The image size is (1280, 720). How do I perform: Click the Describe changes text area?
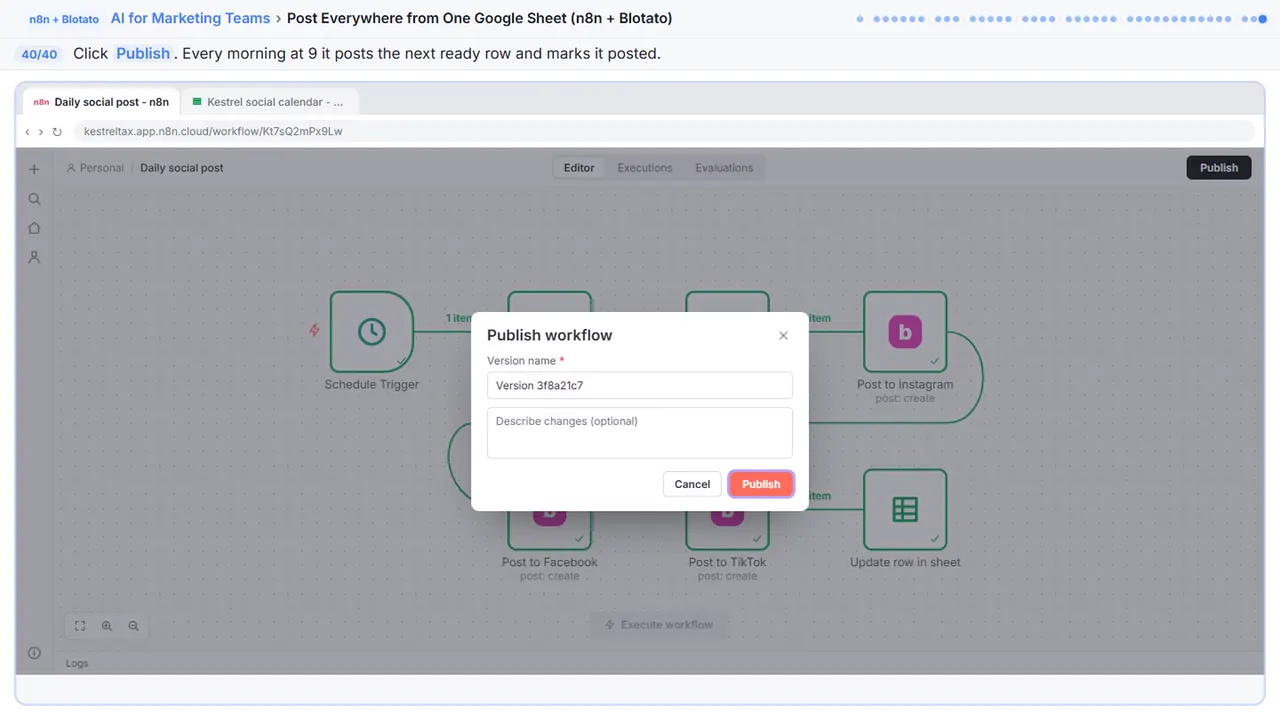(x=640, y=433)
